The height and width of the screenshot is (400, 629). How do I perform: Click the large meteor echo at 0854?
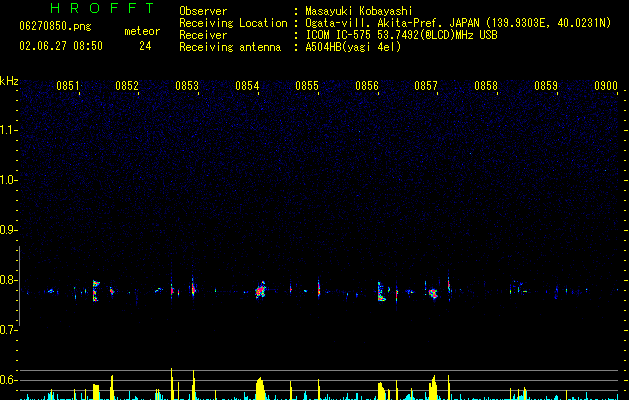[x=261, y=290]
